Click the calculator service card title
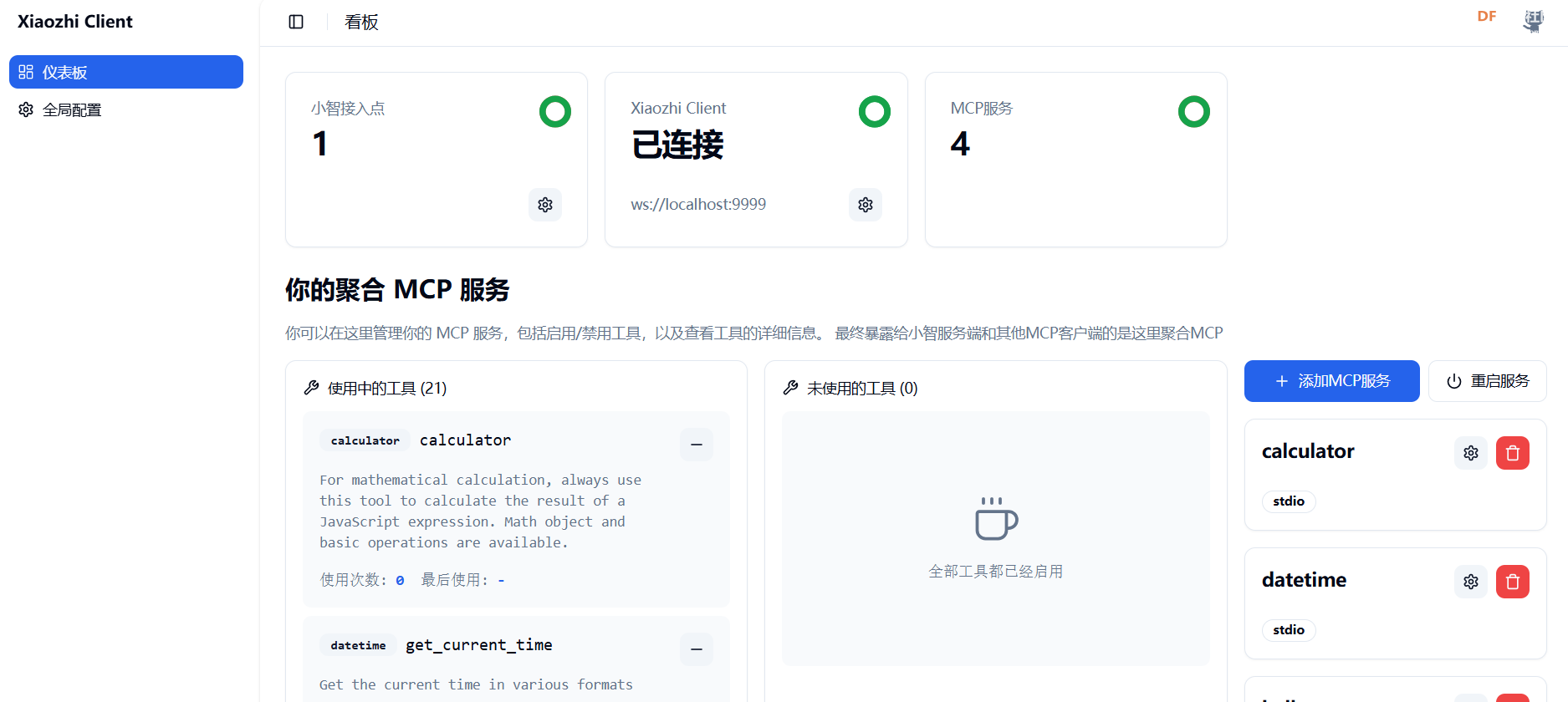The height and width of the screenshot is (702, 1568). (x=1308, y=451)
